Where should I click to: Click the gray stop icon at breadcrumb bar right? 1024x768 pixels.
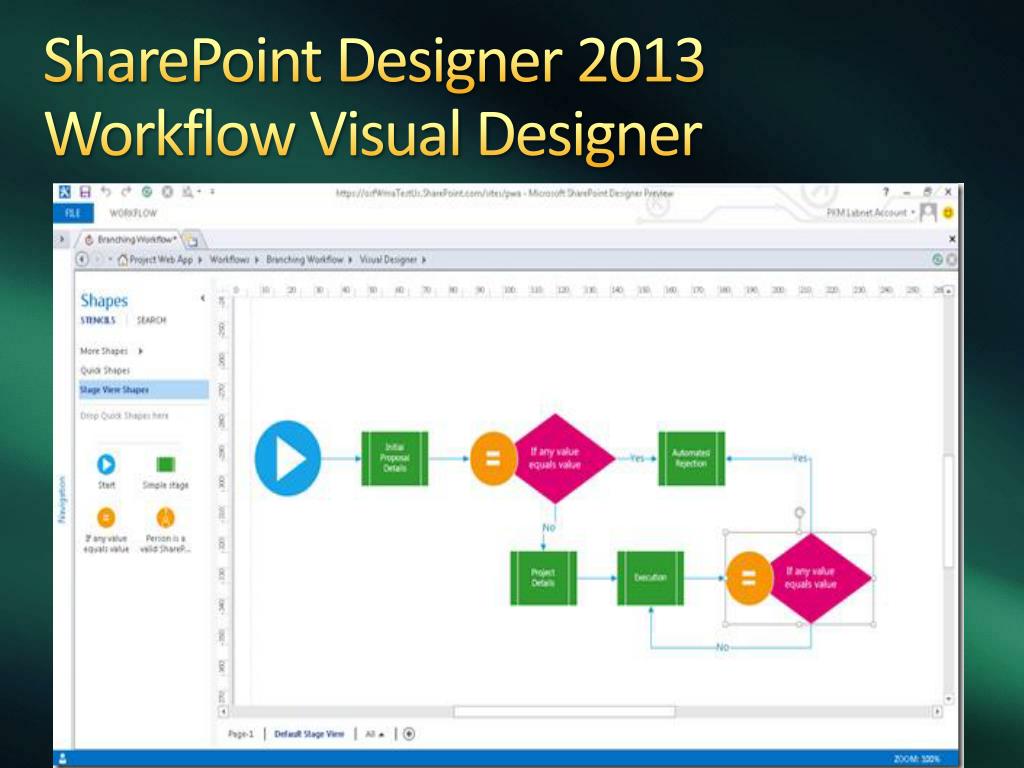(x=952, y=259)
